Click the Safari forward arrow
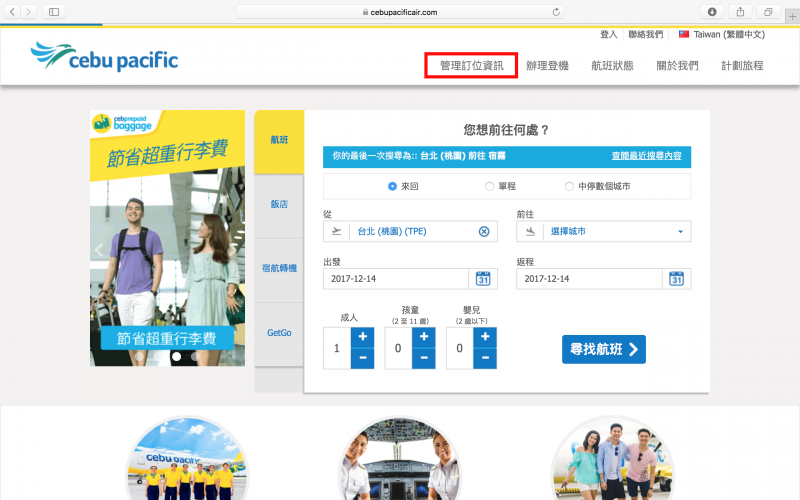This screenshot has width=800, height=500. 29,12
